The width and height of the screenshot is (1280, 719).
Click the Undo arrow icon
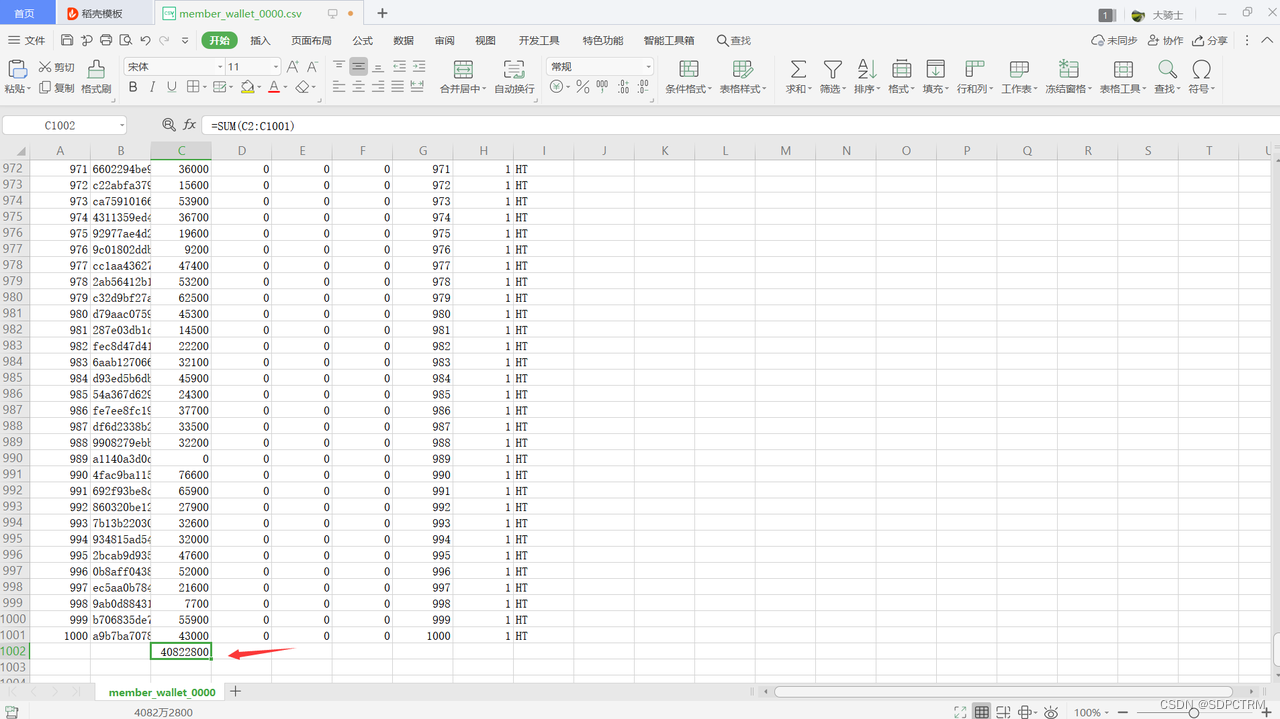(146, 40)
